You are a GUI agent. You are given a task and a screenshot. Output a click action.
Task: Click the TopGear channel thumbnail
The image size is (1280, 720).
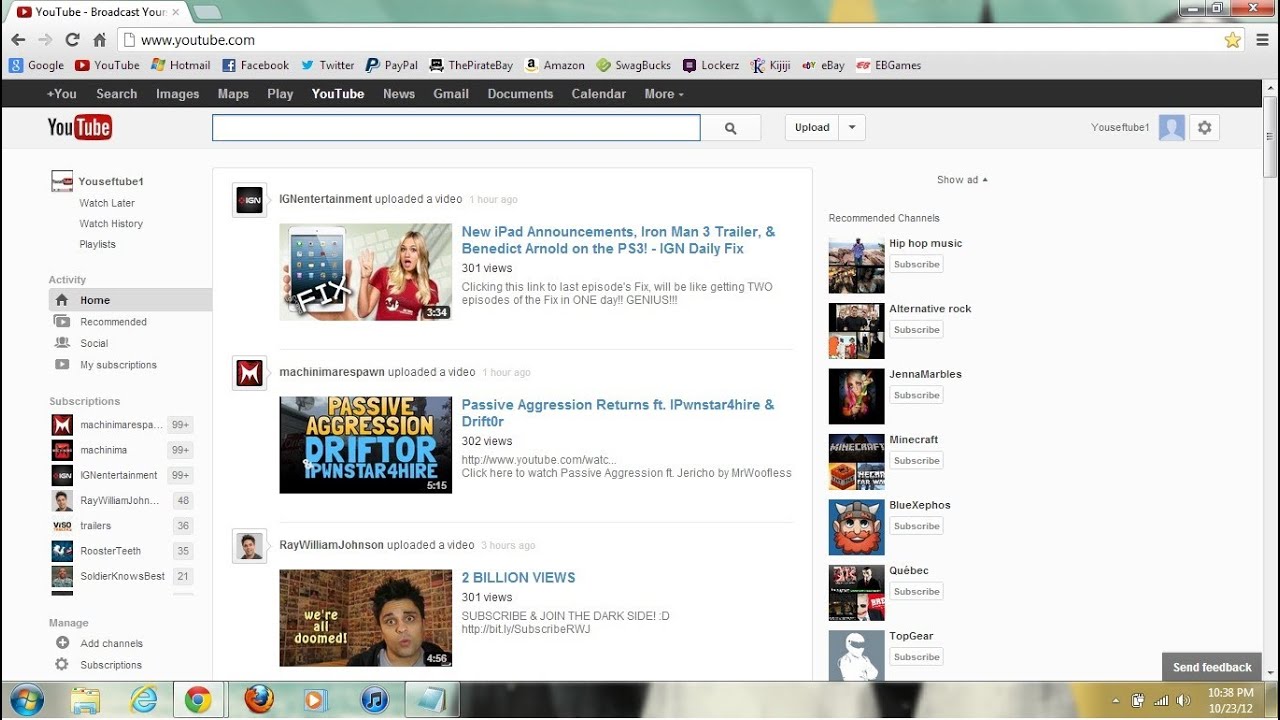point(857,656)
